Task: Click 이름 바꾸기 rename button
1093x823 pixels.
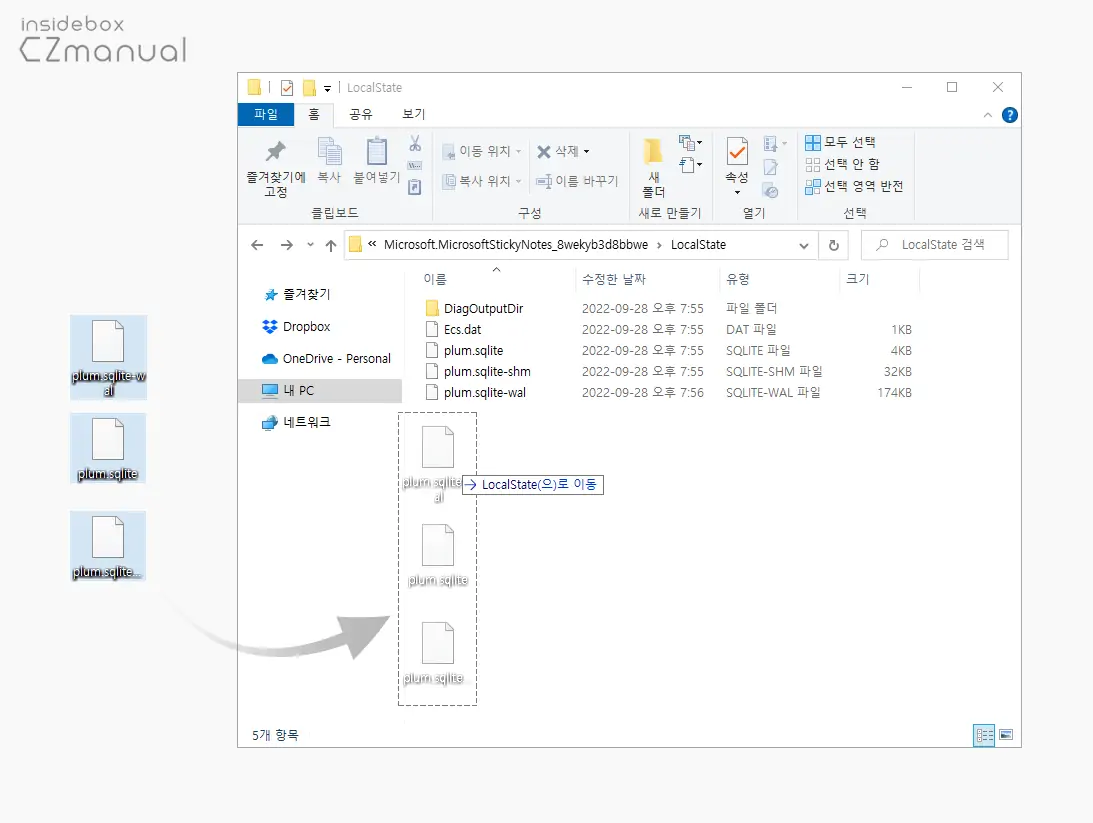Action: 577,181
